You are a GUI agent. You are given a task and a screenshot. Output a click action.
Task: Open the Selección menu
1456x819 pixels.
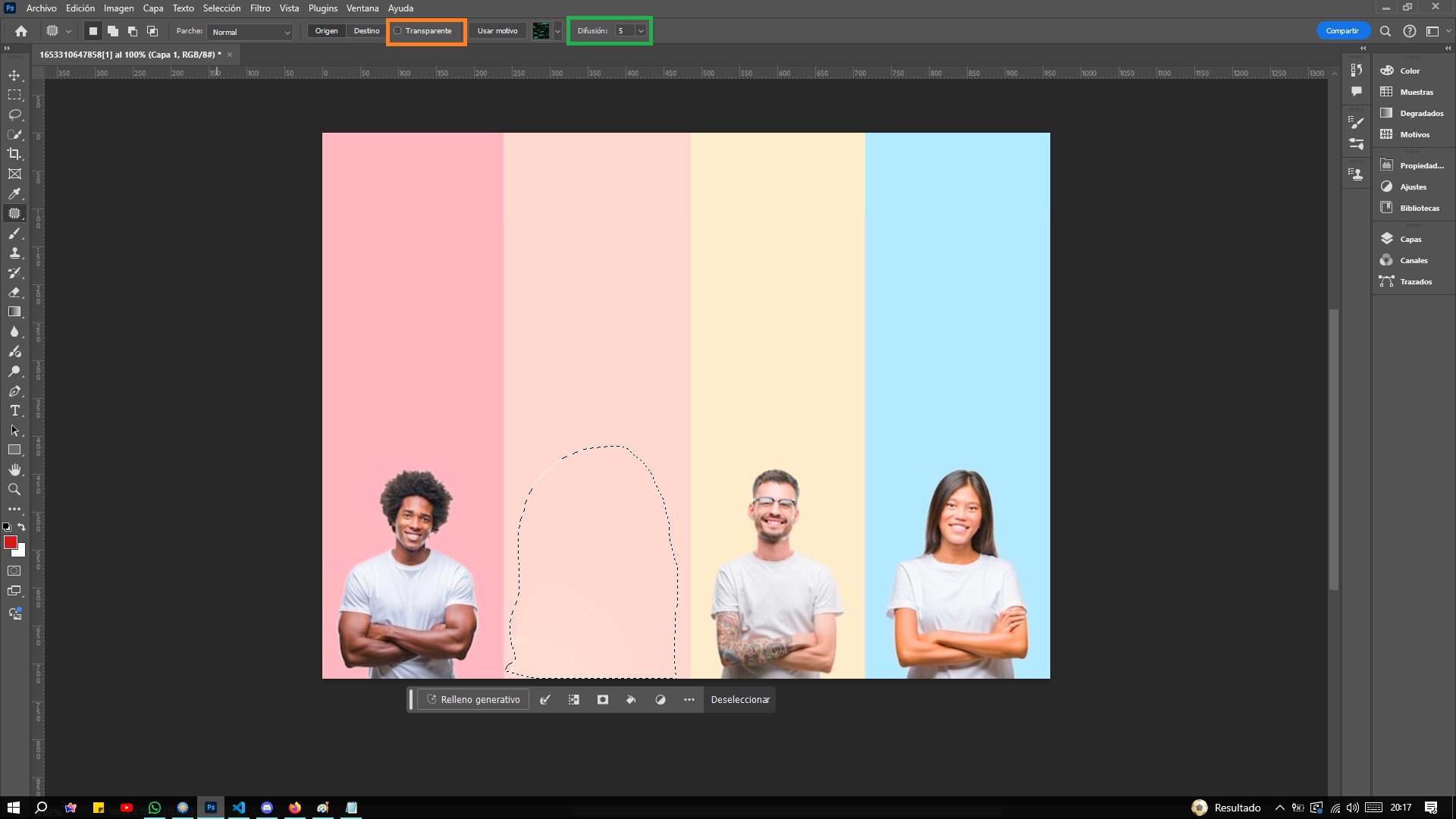[x=221, y=8]
